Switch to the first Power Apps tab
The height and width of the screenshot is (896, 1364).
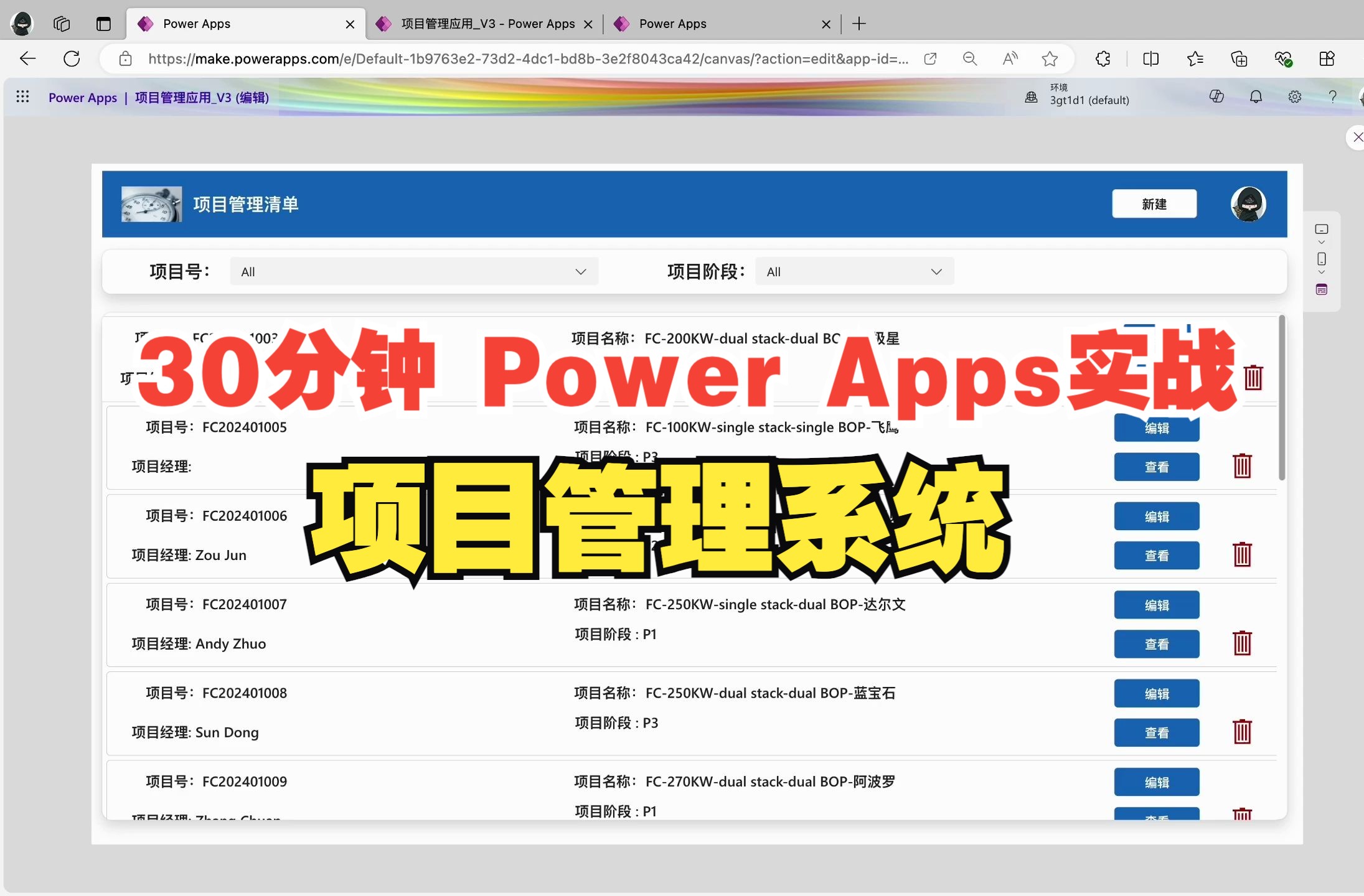246,24
